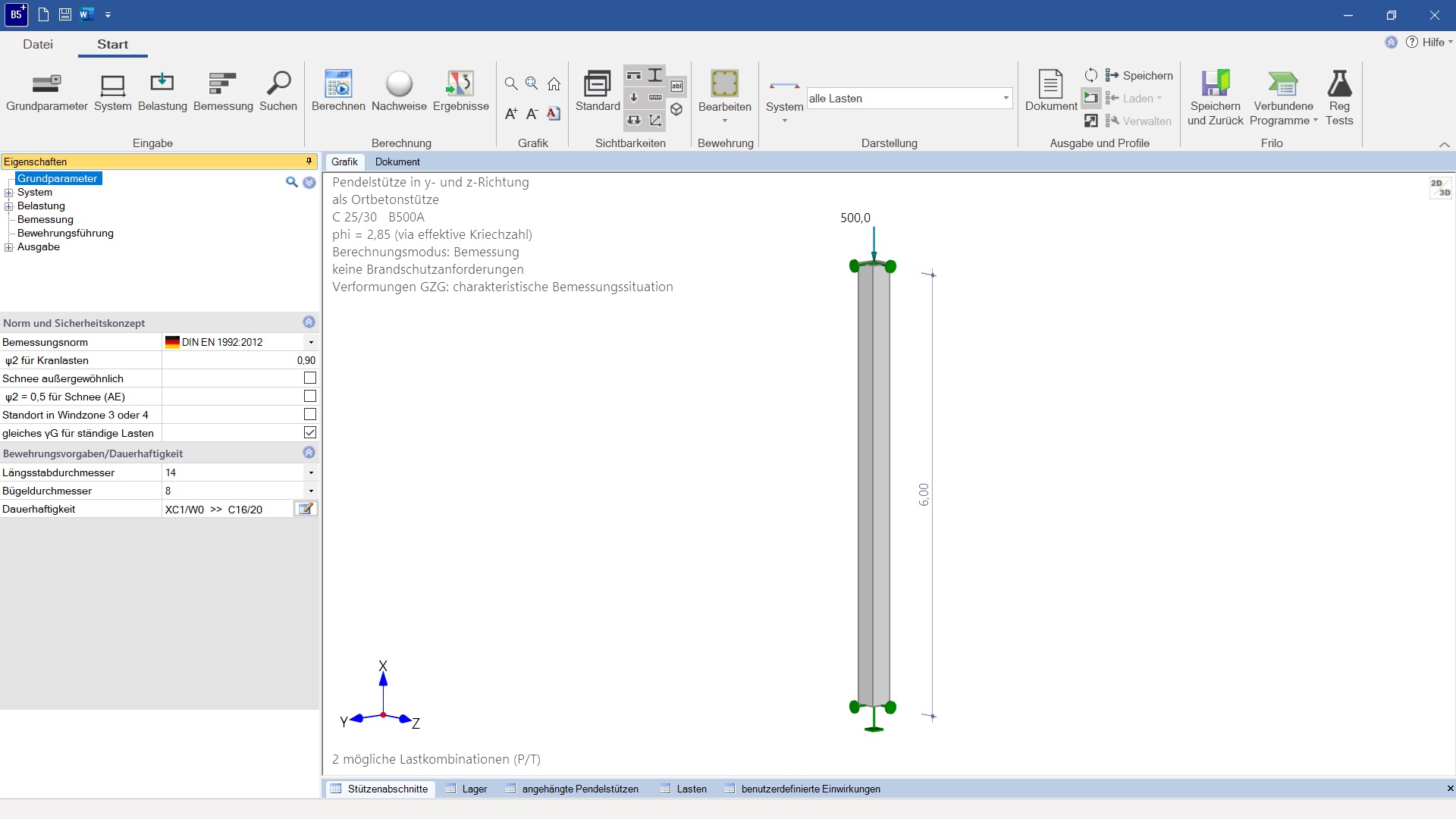Collapse Norm und Sicherheitskonzept section

coord(309,322)
